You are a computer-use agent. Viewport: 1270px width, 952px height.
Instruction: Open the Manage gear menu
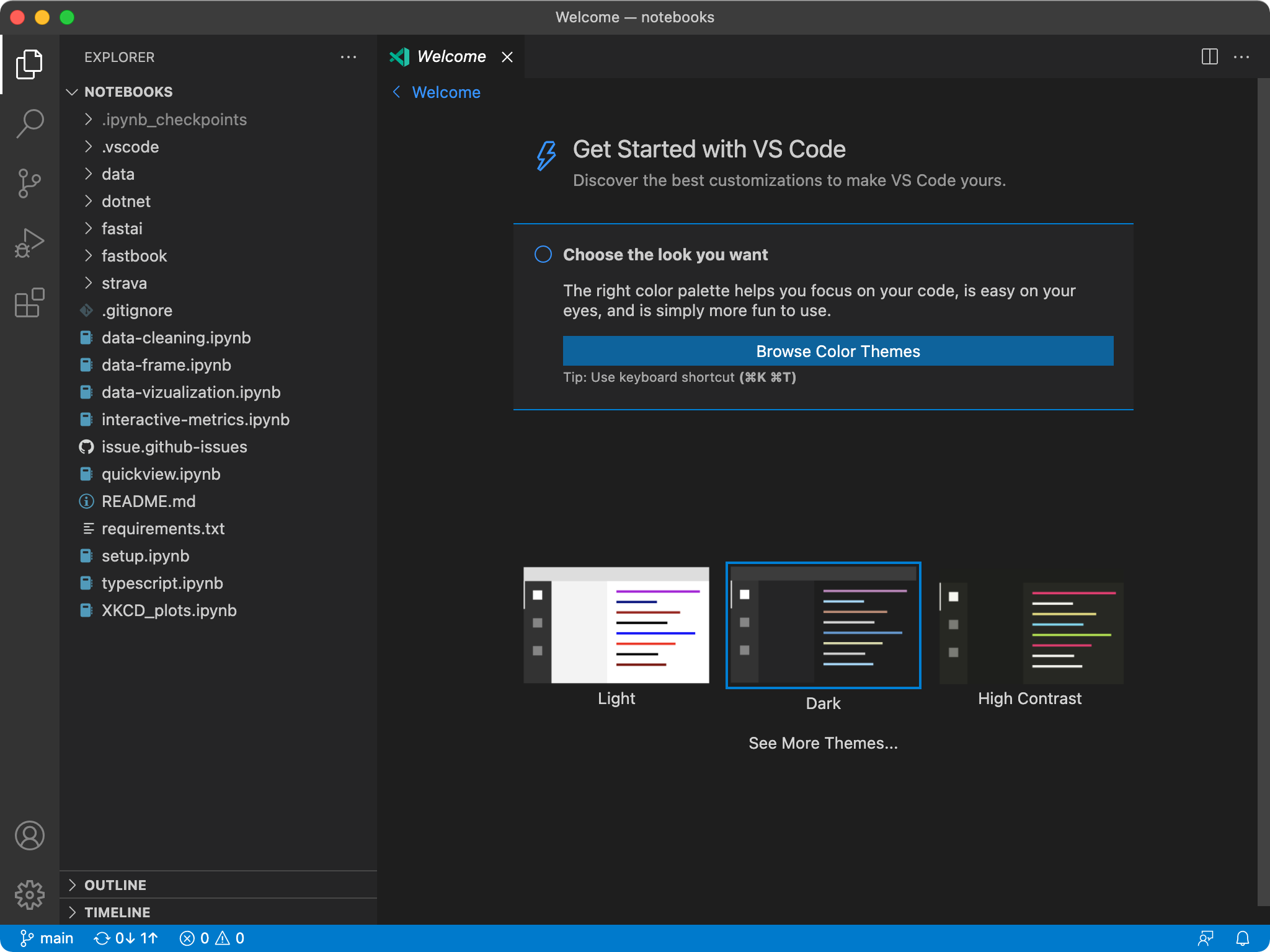[30, 894]
